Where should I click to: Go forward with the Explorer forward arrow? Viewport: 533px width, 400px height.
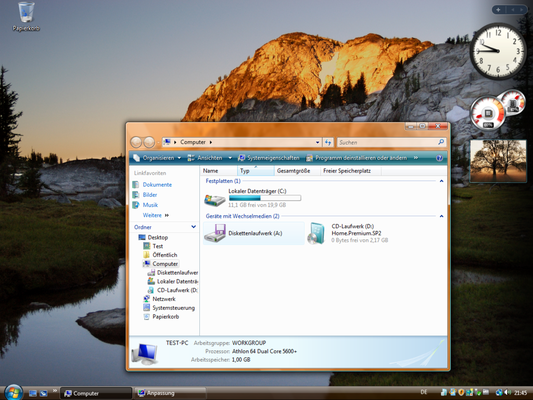pyautogui.click(x=149, y=142)
